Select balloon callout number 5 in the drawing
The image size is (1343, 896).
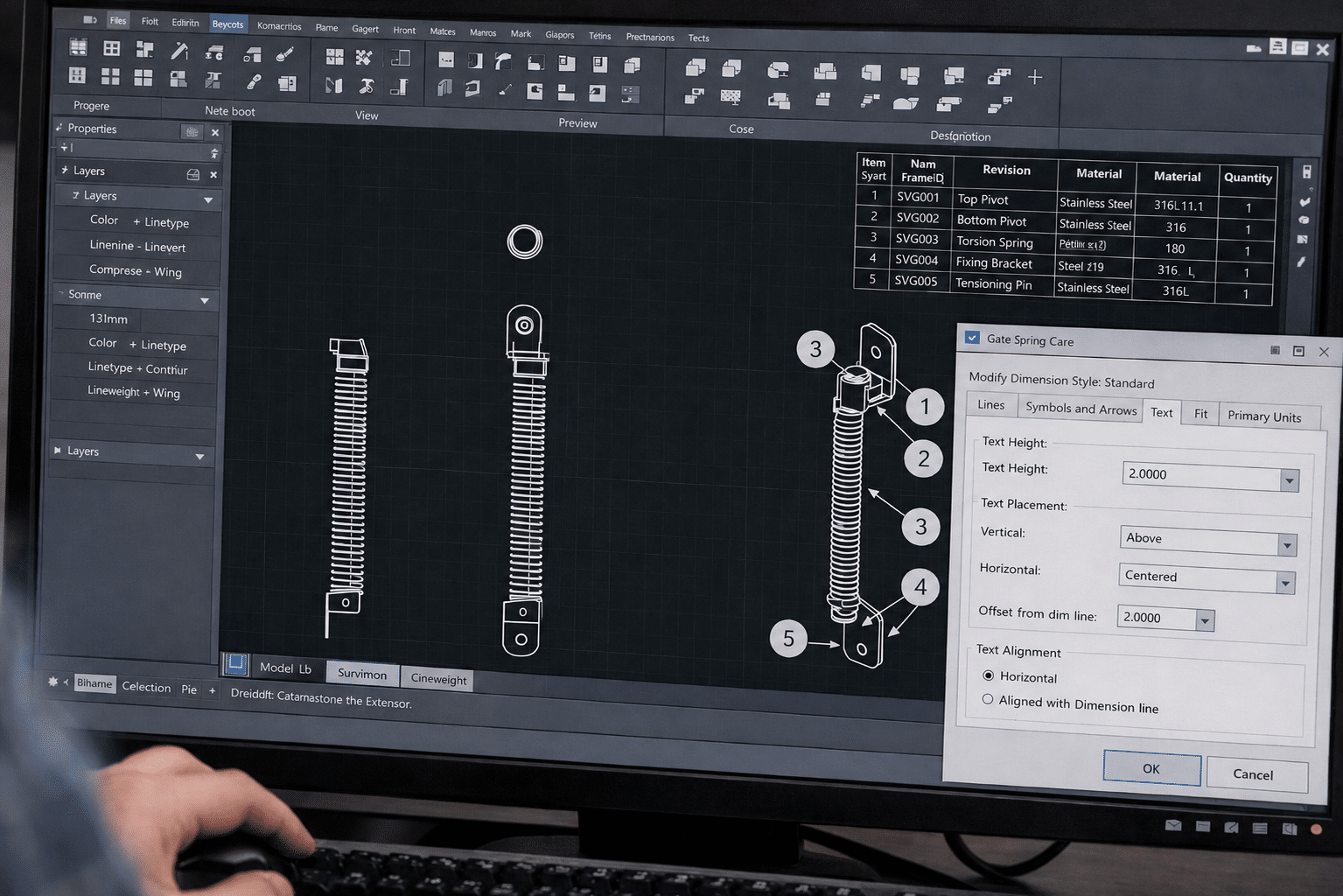tap(788, 639)
